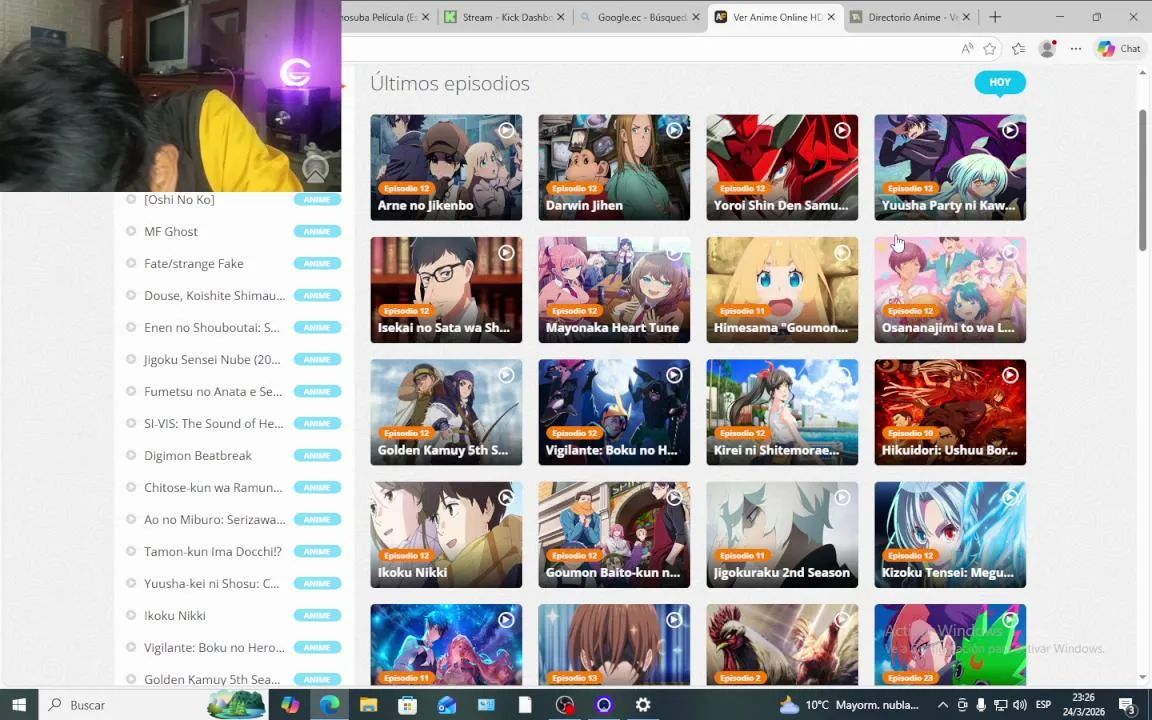
Task: Open the weather widget showing 10°C
Action: click(x=849, y=705)
